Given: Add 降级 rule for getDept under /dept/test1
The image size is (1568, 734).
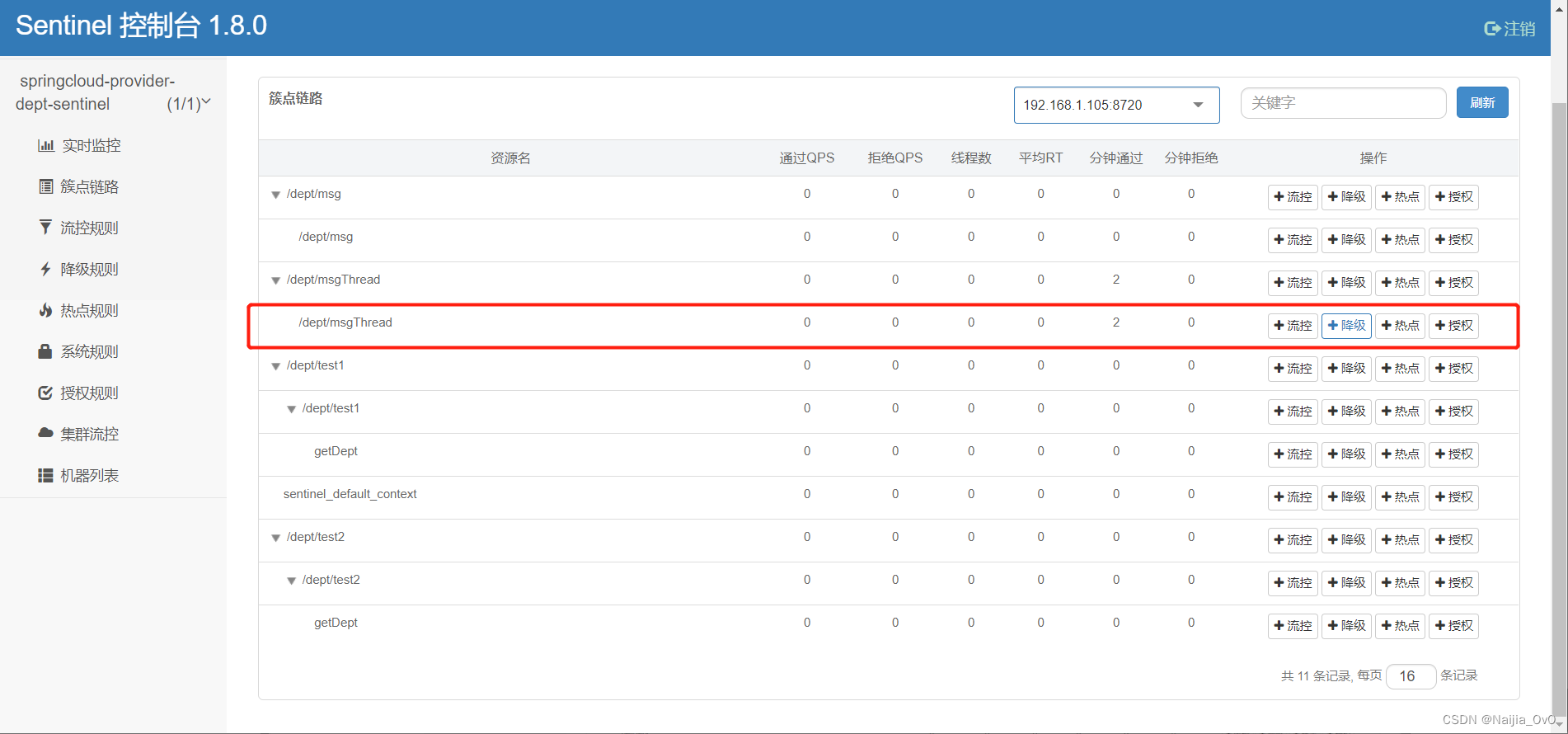Looking at the screenshot, I should click(x=1346, y=454).
